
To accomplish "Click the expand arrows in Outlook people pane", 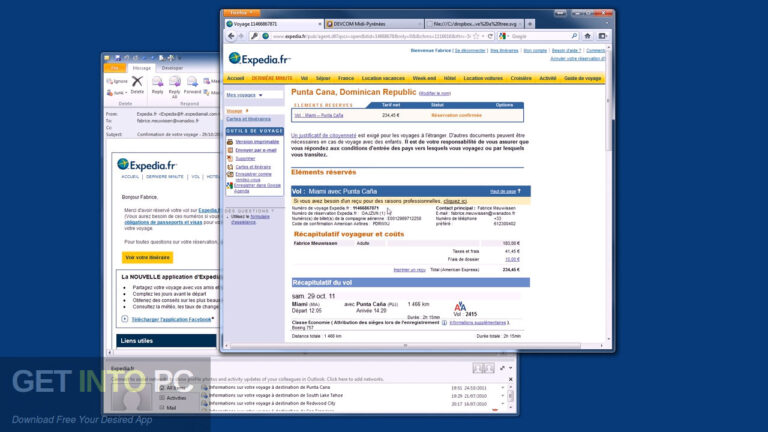I will [502, 368].
